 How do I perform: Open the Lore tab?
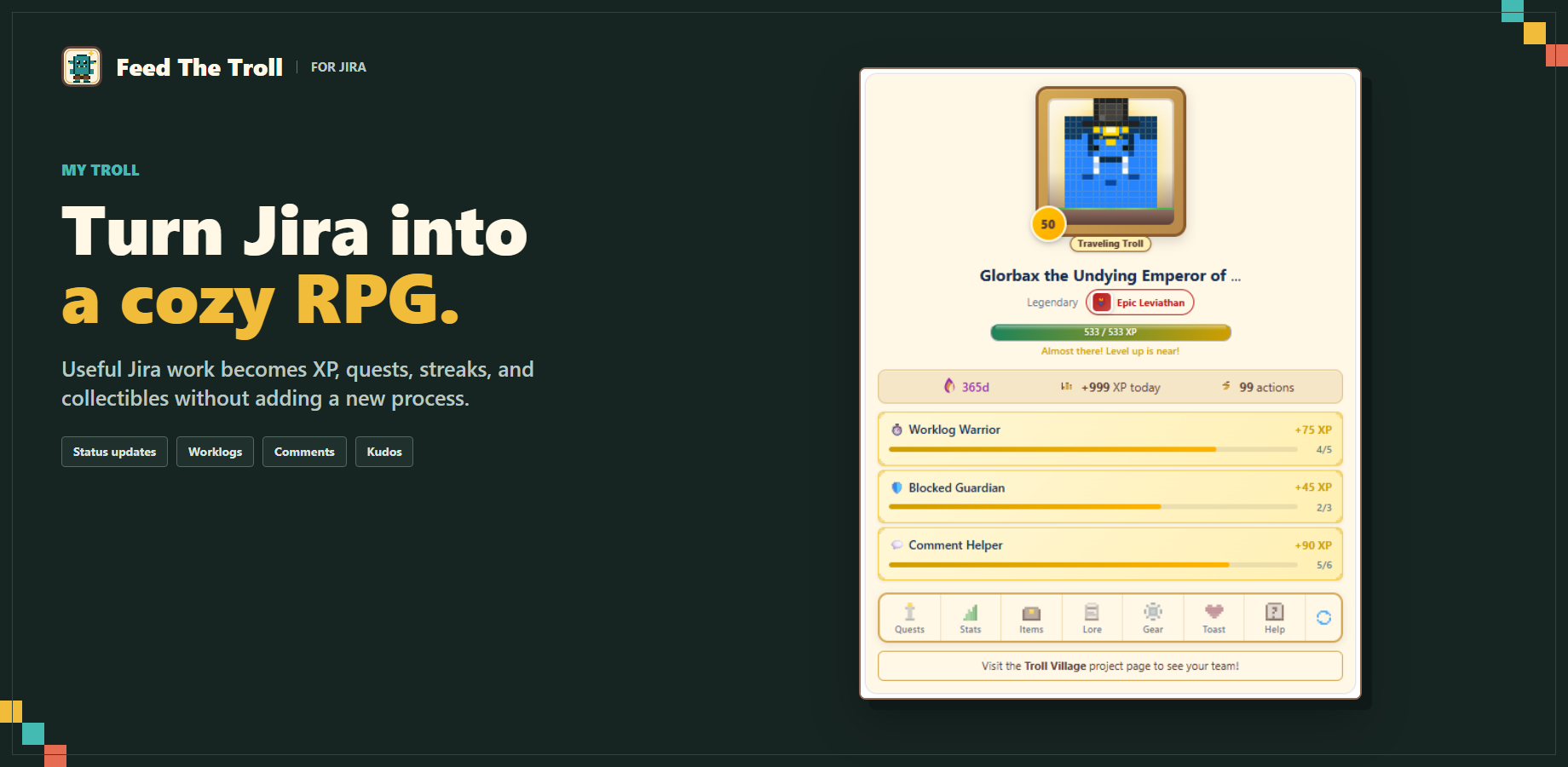point(1092,618)
